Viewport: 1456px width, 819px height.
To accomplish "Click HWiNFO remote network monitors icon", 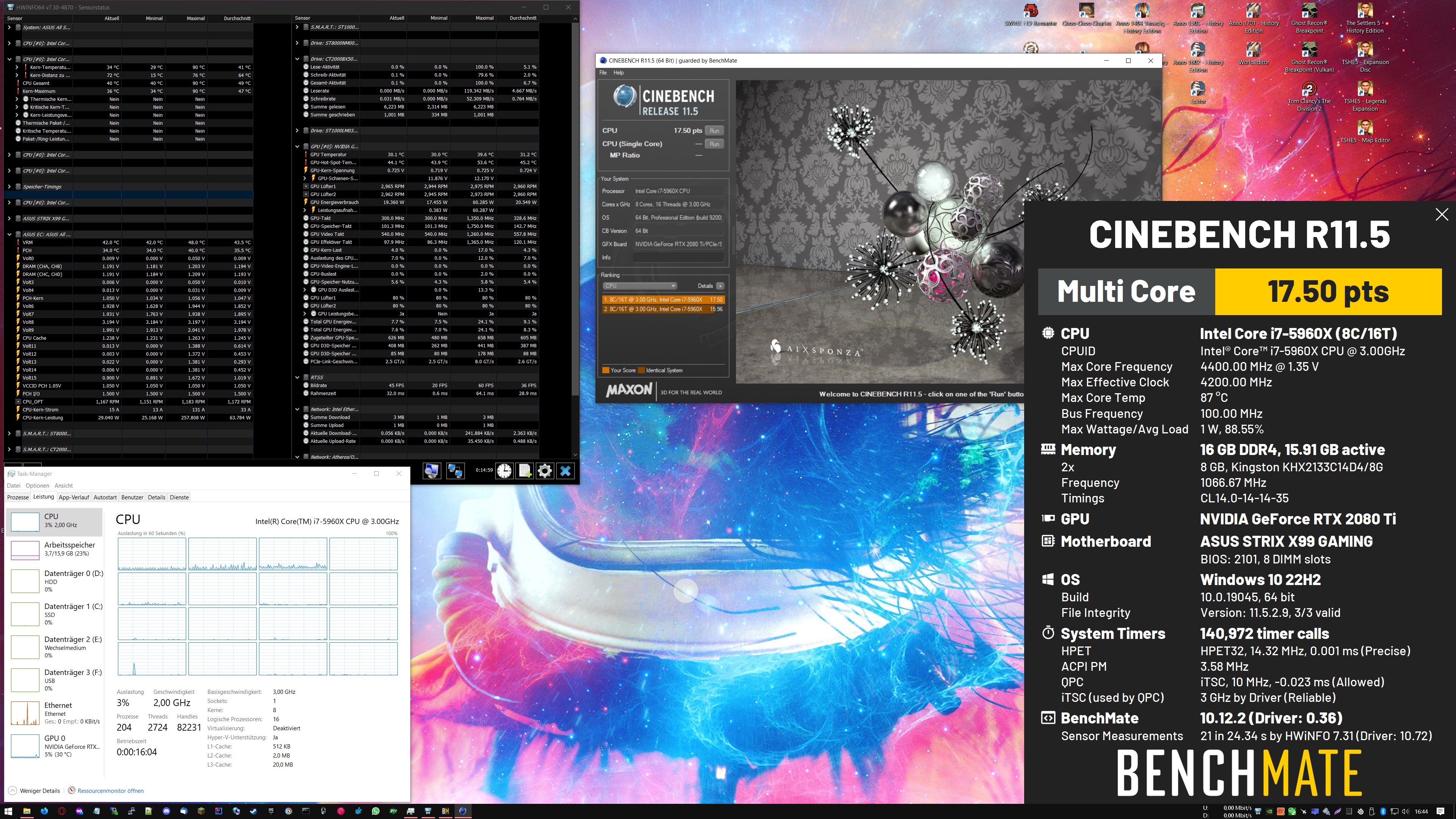I will (x=455, y=471).
